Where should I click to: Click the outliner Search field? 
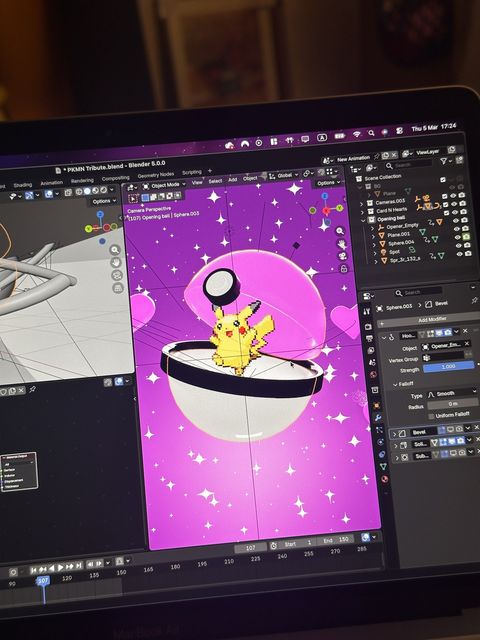coord(408,165)
